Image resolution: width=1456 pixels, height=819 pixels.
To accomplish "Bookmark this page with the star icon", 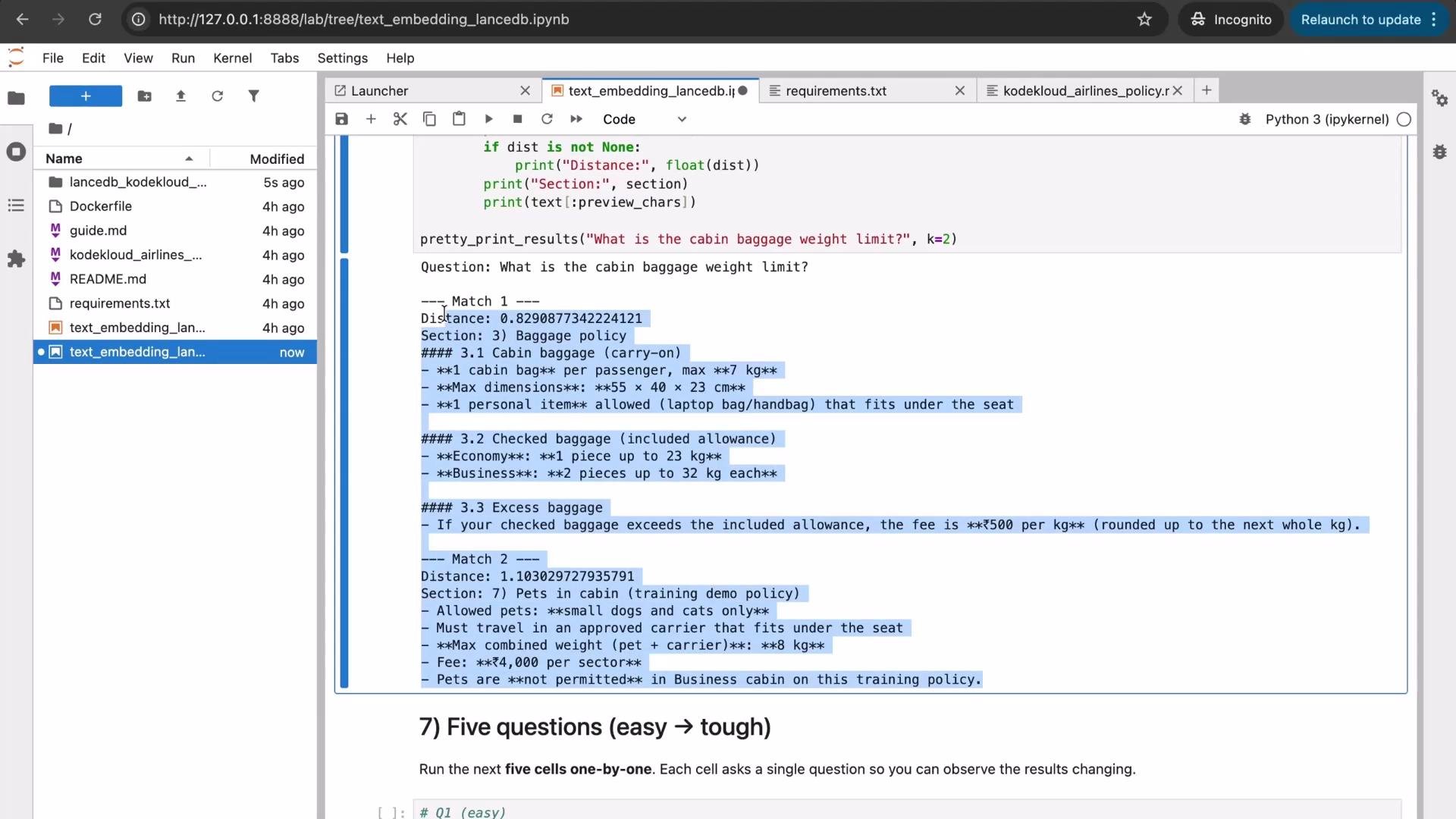I will (1144, 20).
